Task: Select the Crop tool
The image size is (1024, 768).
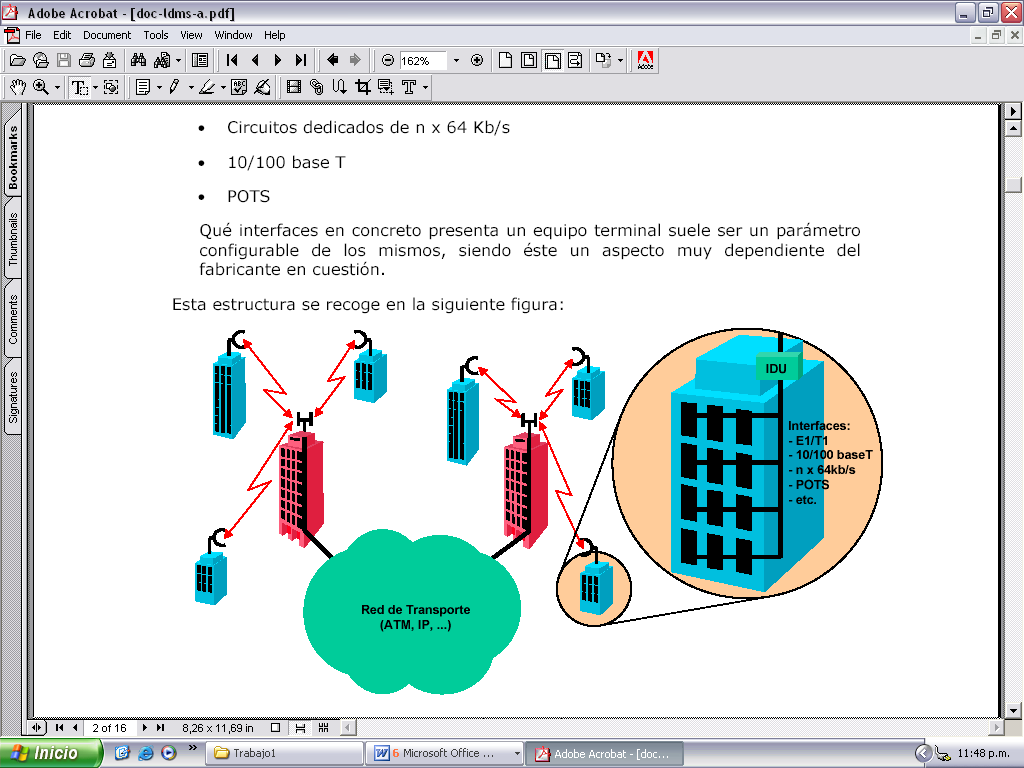Action: point(362,87)
